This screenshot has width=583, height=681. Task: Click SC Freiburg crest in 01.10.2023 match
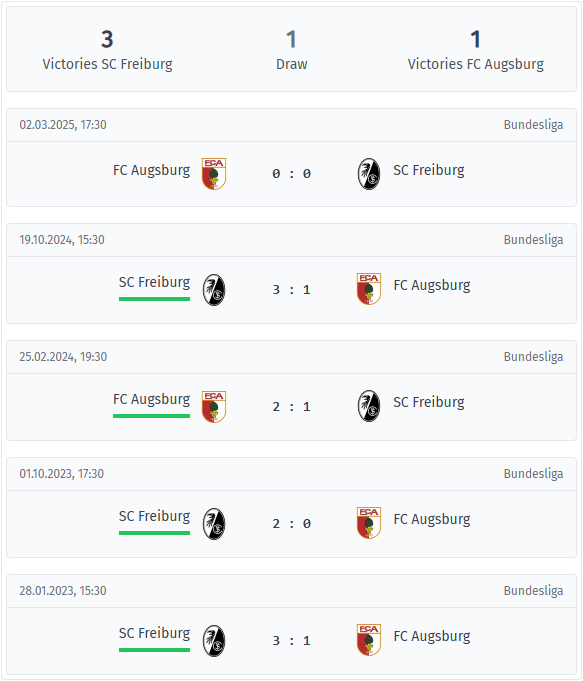point(214,524)
